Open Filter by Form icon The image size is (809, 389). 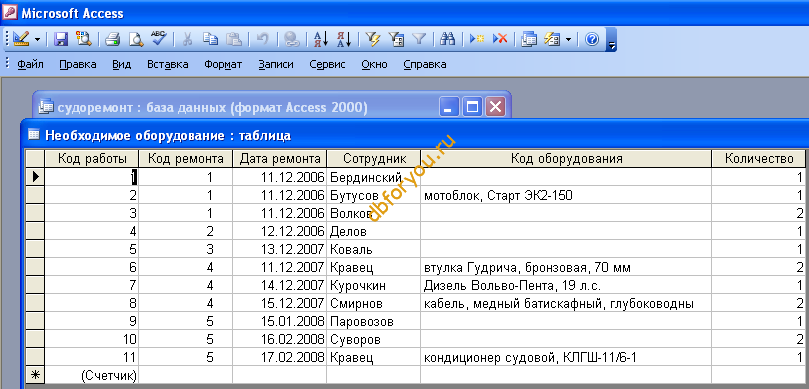pyautogui.click(x=396, y=39)
